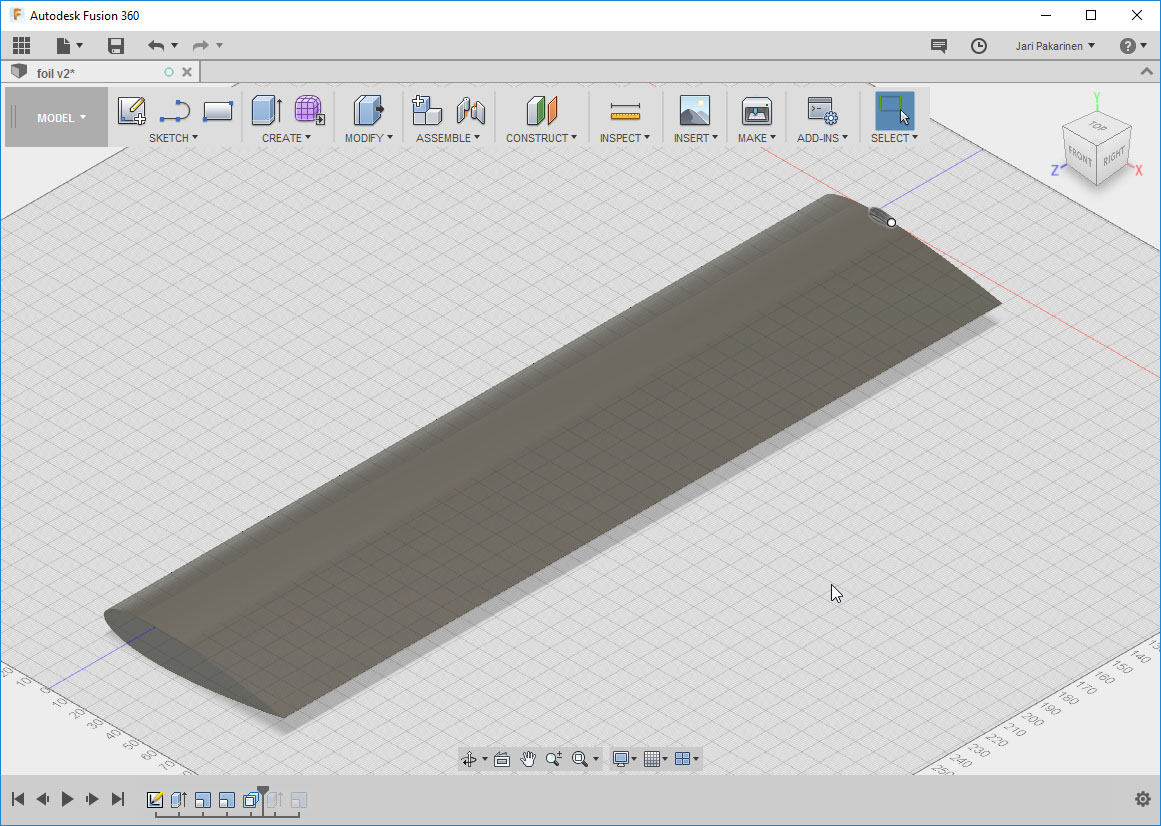The height and width of the screenshot is (826, 1161).
Task: Click the white sketch point on the foil tip
Action: coord(891,222)
